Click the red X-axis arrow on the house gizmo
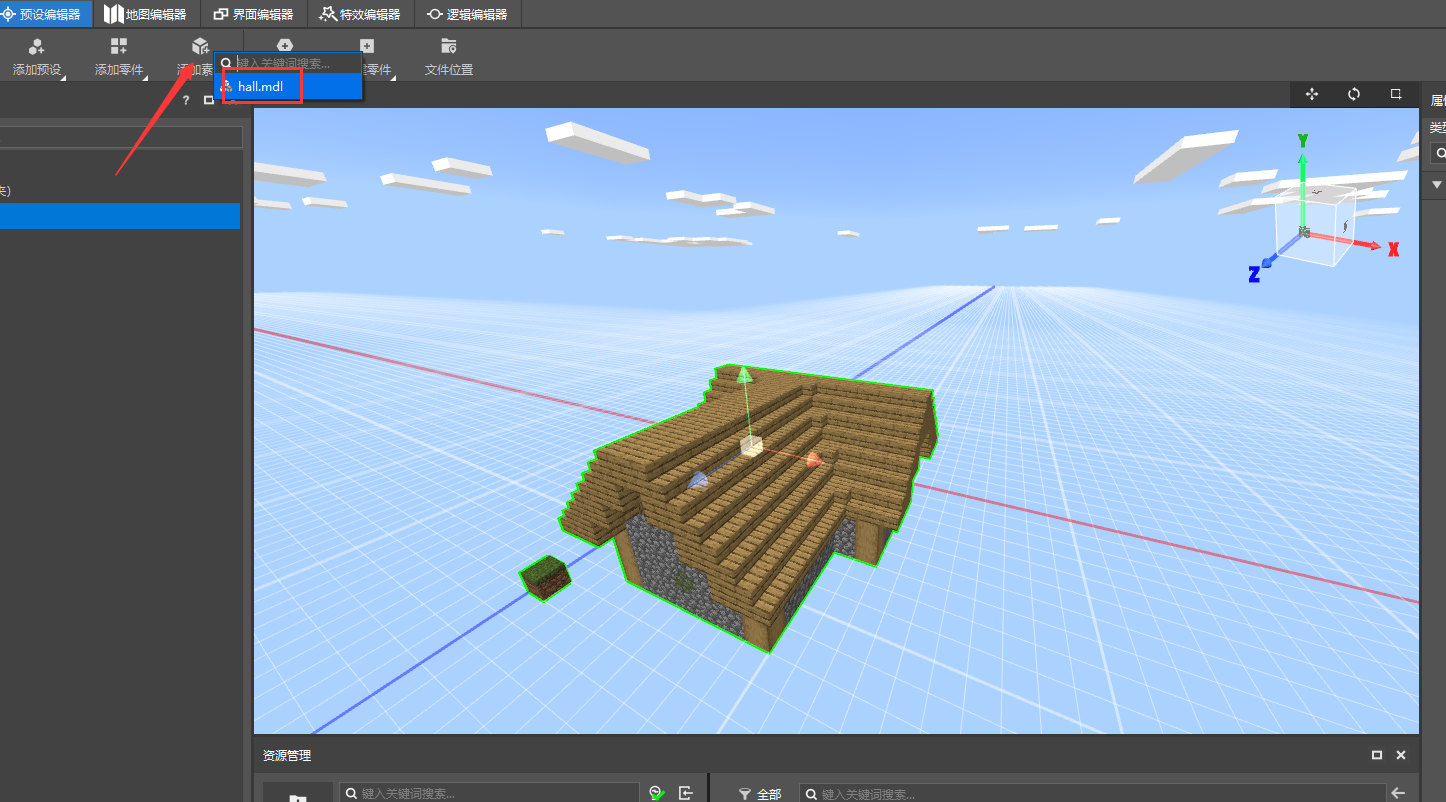 pos(814,459)
